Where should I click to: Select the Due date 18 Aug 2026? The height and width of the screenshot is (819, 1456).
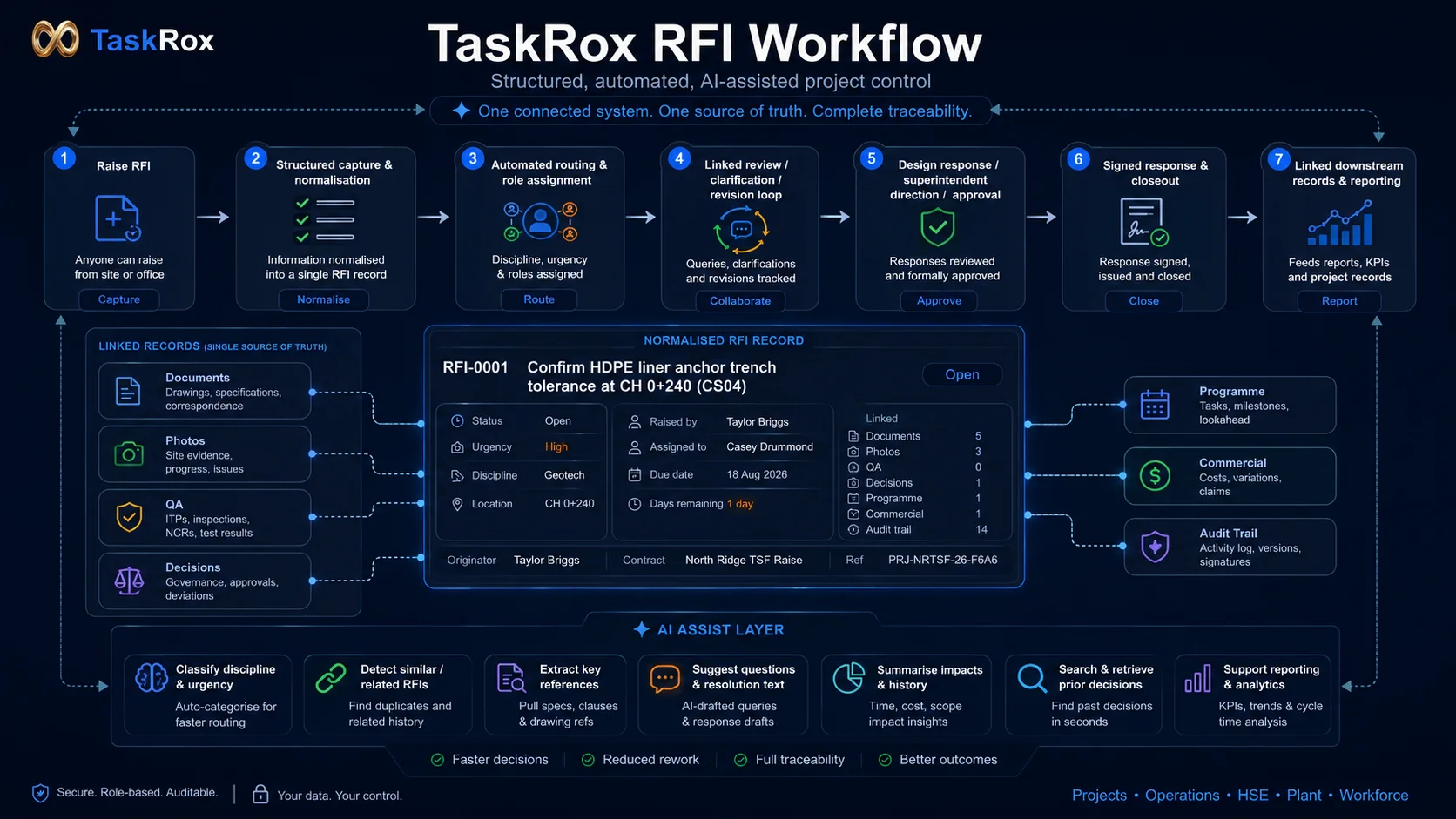(757, 475)
